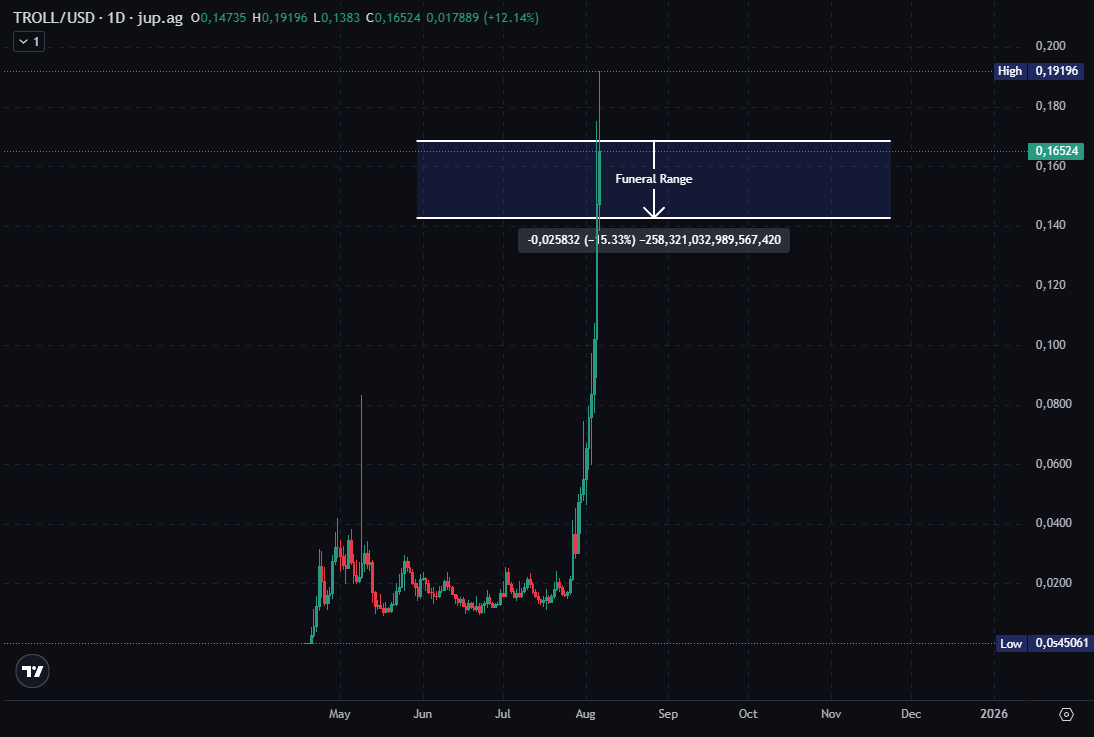Screen dimensions: 1094x737
Task: Click the 0,140 price axis label
Action: click(x=1051, y=225)
